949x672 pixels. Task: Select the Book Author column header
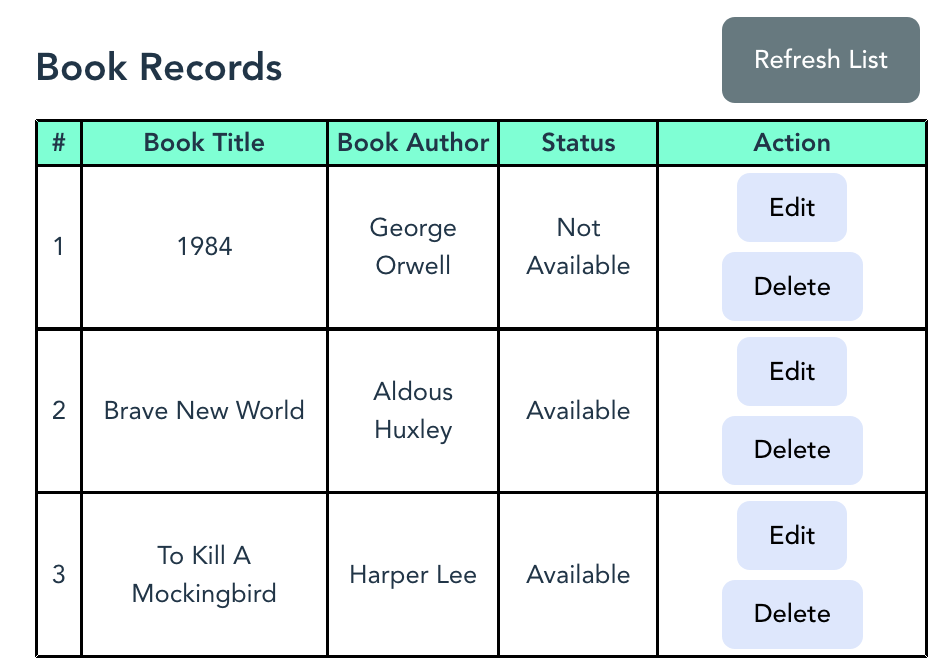tap(413, 143)
